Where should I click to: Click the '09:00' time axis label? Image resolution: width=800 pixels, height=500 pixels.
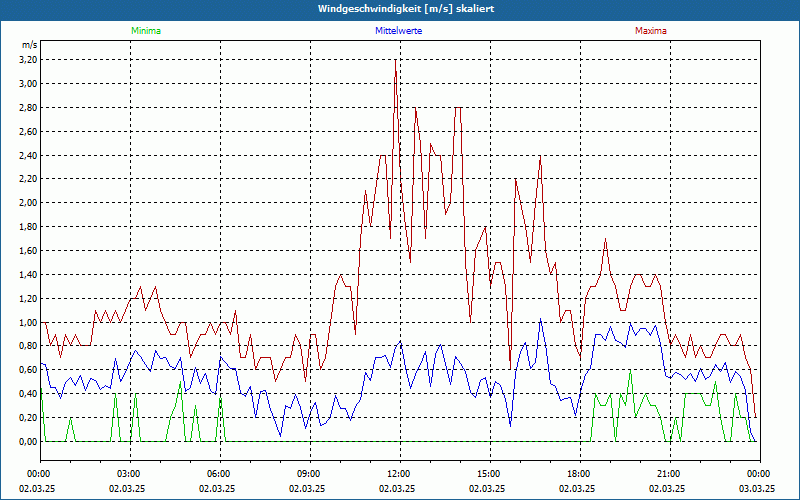tap(310, 474)
